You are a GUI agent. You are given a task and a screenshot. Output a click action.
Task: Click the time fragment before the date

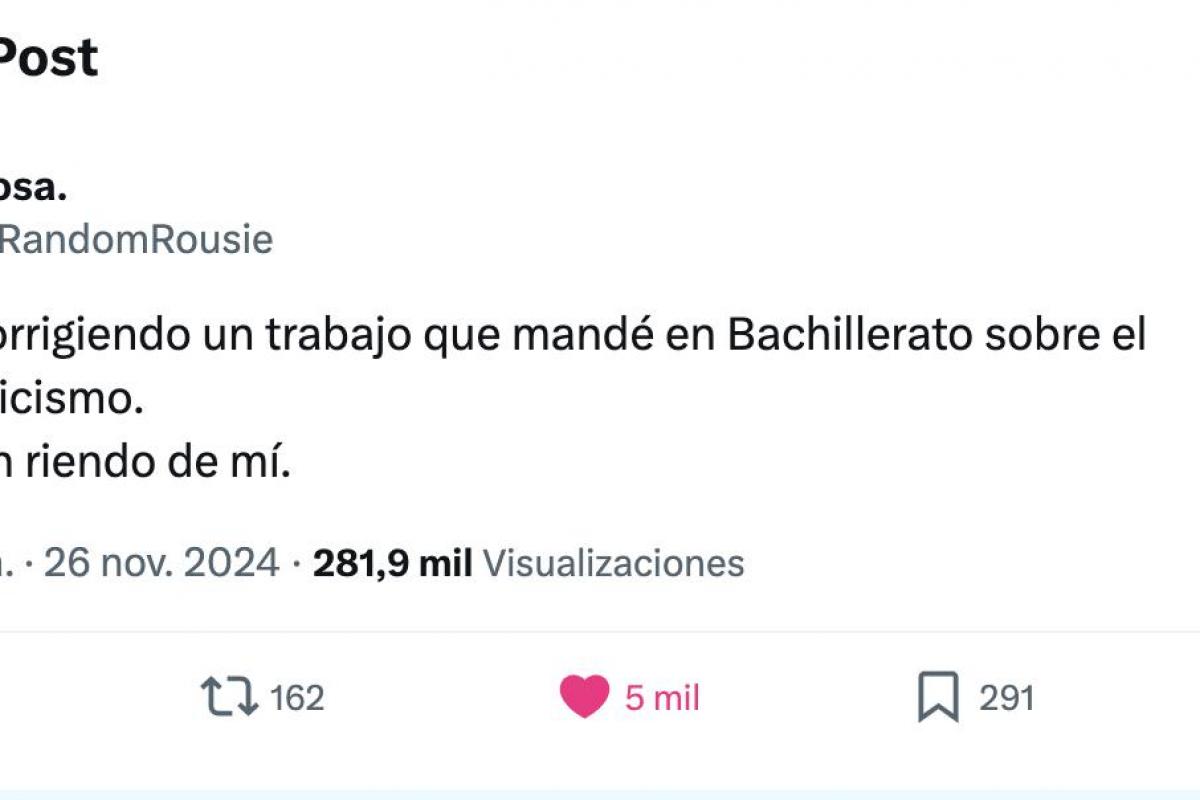6,564
